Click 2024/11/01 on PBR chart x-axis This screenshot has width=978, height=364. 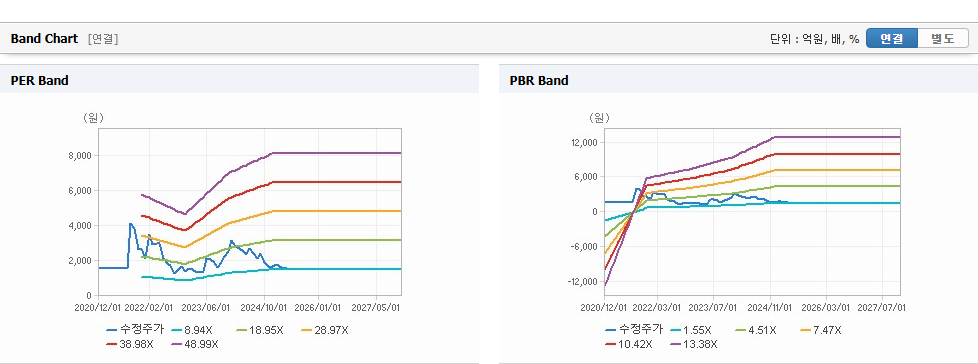(x=771, y=307)
